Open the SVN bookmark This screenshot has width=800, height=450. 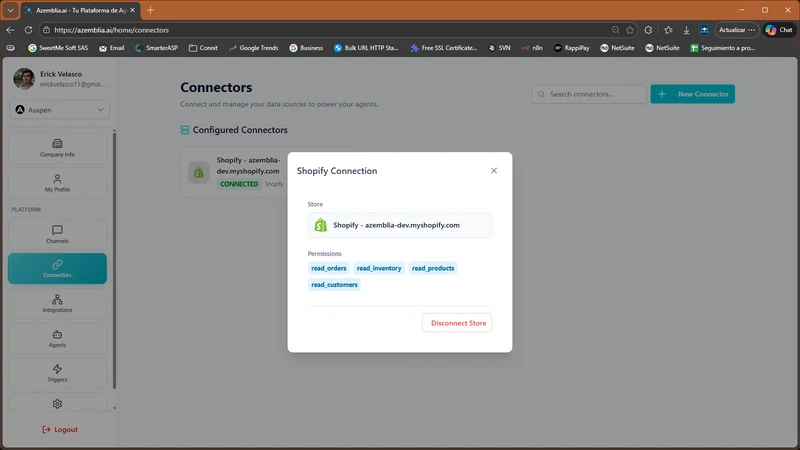pyautogui.click(x=499, y=48)
